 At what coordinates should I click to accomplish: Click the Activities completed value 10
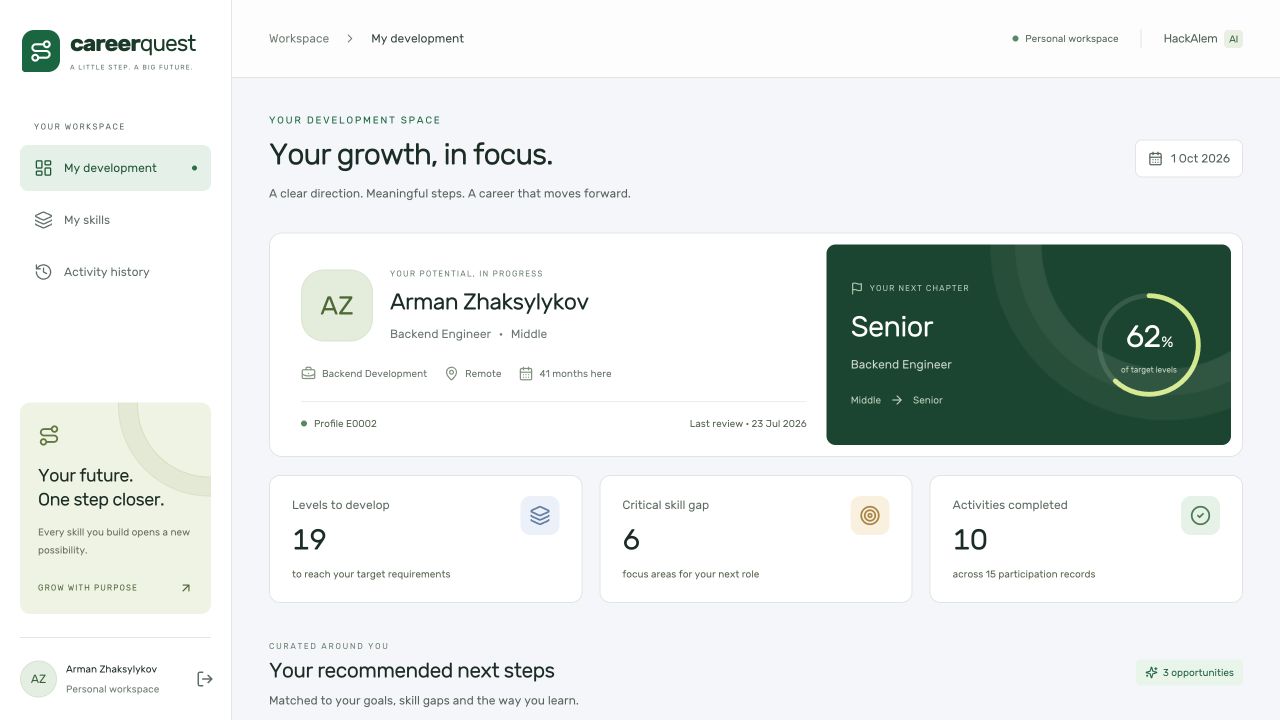(970, 540)
